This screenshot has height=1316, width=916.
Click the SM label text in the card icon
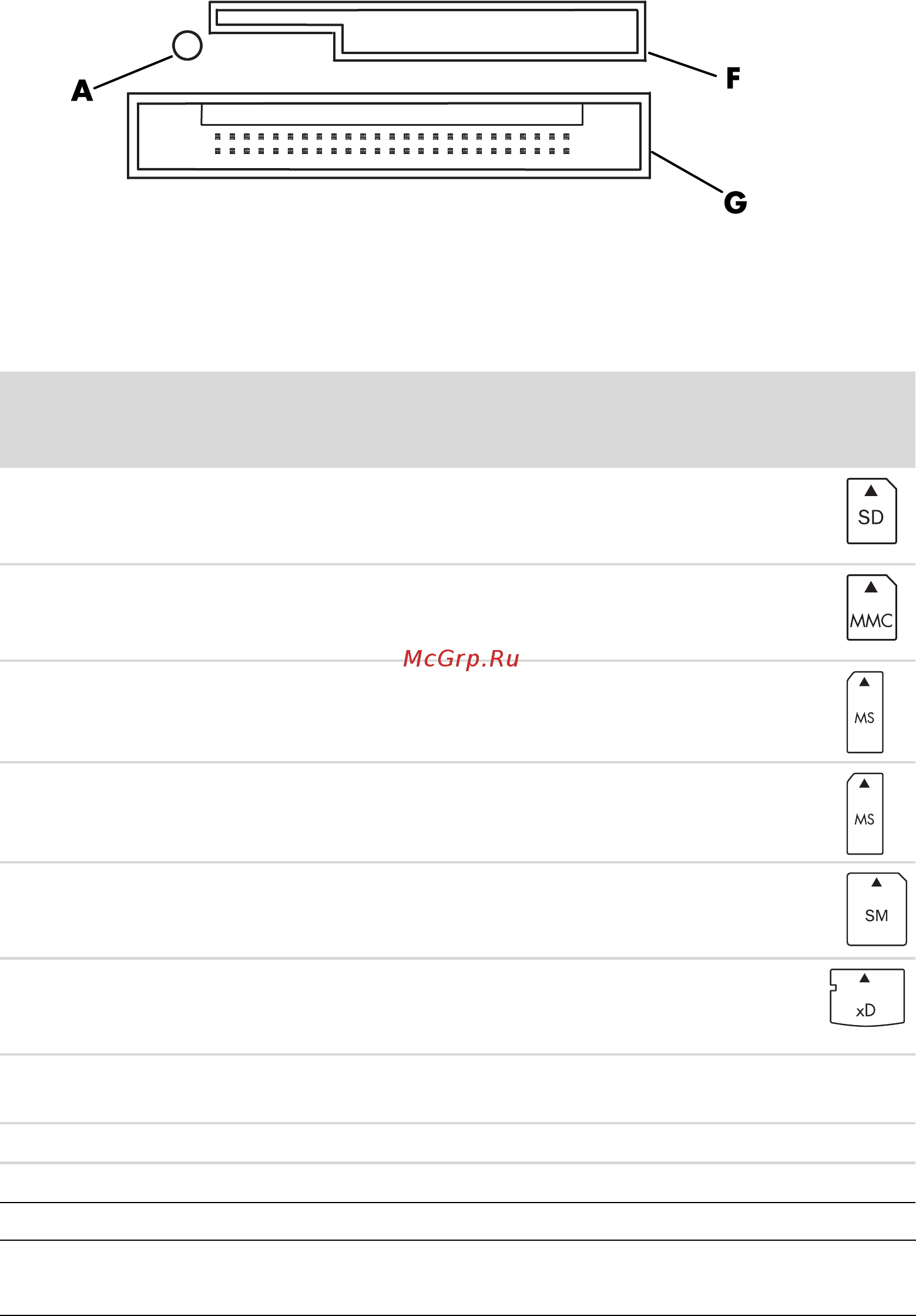click(x=877, y=915)
